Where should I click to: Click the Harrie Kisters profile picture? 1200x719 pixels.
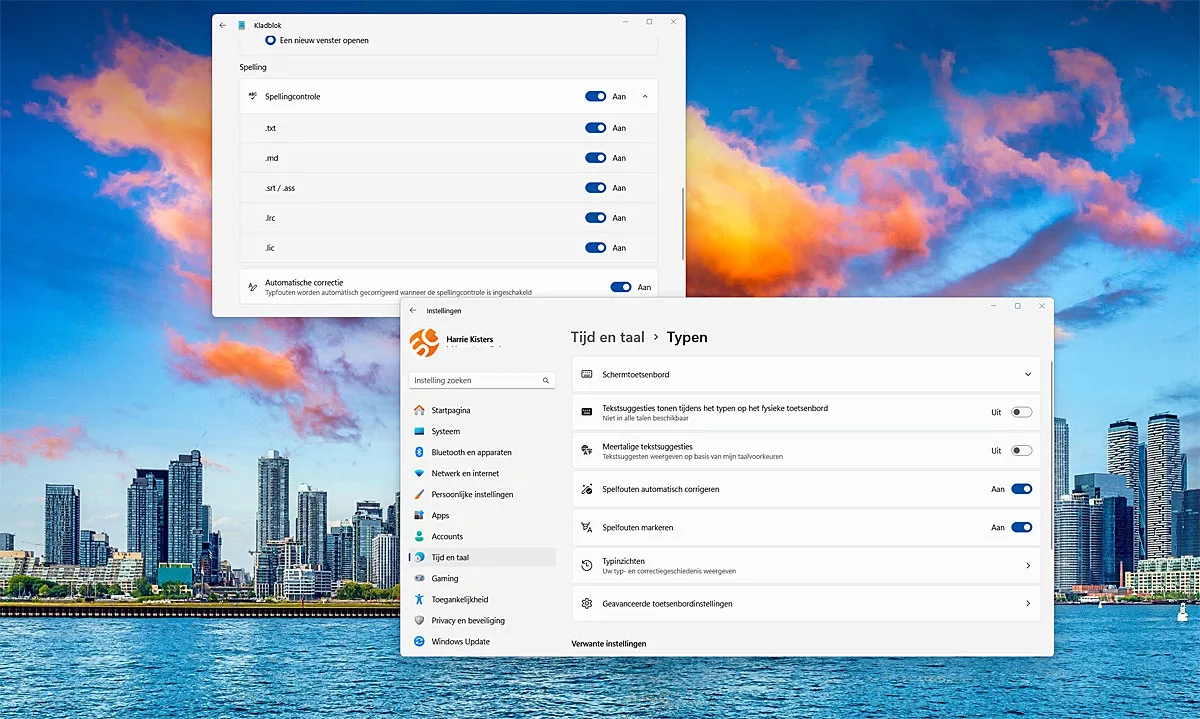[425, 343]
